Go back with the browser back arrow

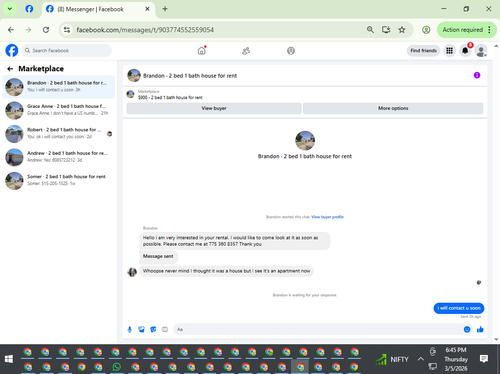(11, 30)
